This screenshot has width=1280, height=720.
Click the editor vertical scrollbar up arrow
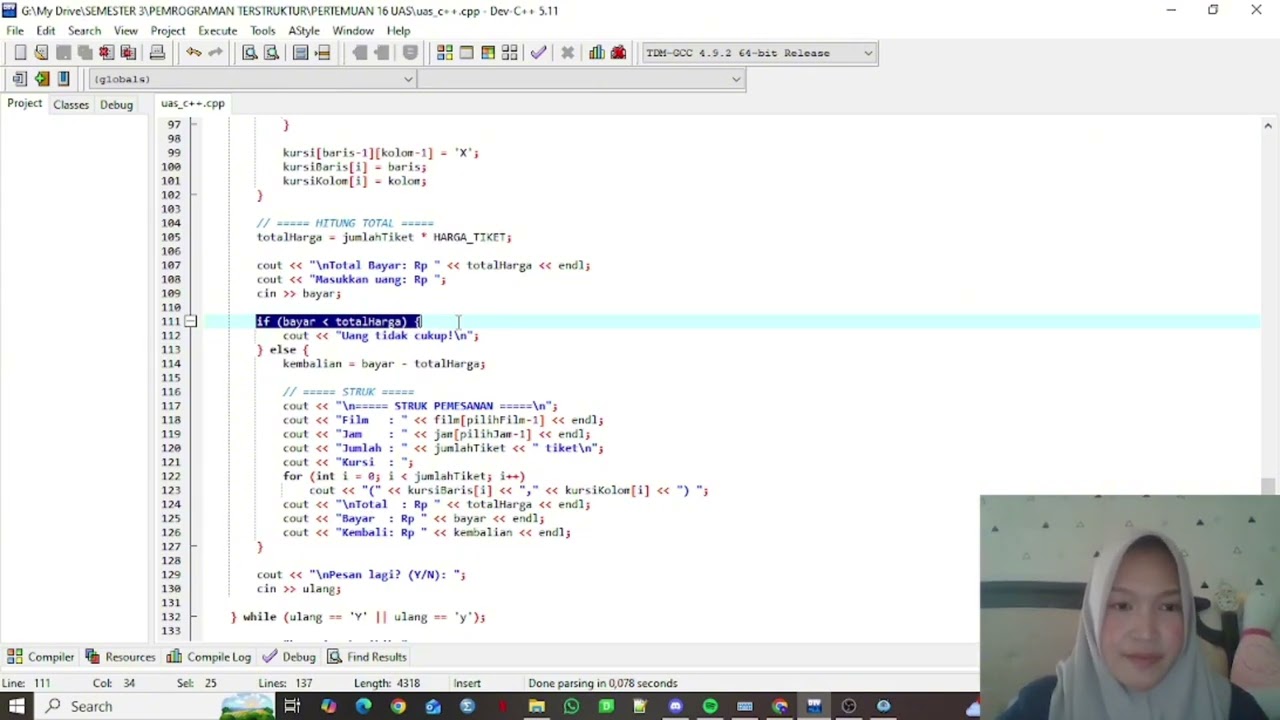click(x=1269, y=127)
